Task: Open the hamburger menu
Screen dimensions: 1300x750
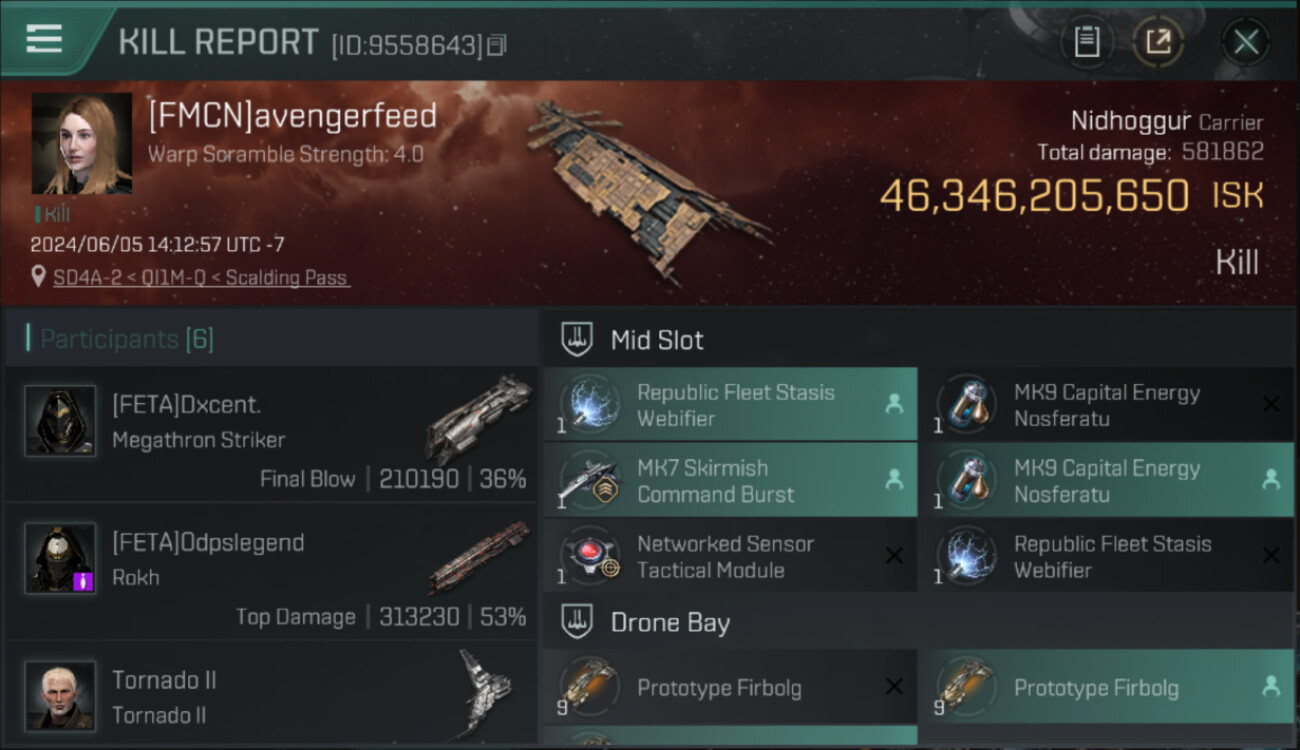Action: coord(44,40)
